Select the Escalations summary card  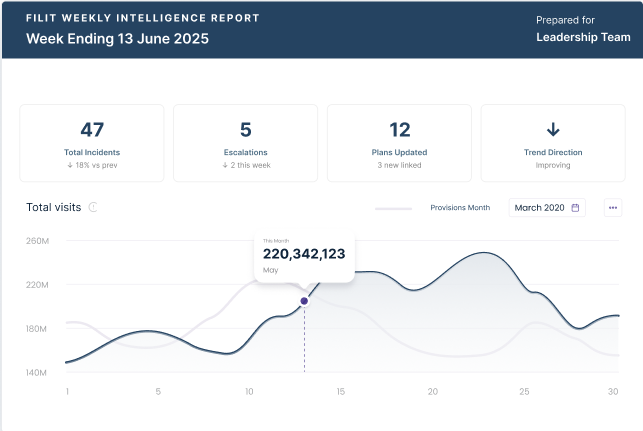(245, 143)
